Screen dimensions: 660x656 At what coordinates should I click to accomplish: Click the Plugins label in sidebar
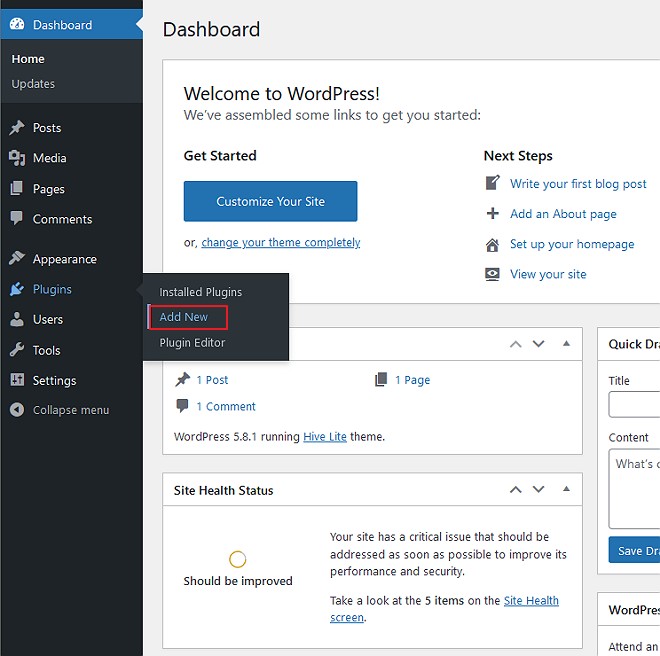click(52, 290)
